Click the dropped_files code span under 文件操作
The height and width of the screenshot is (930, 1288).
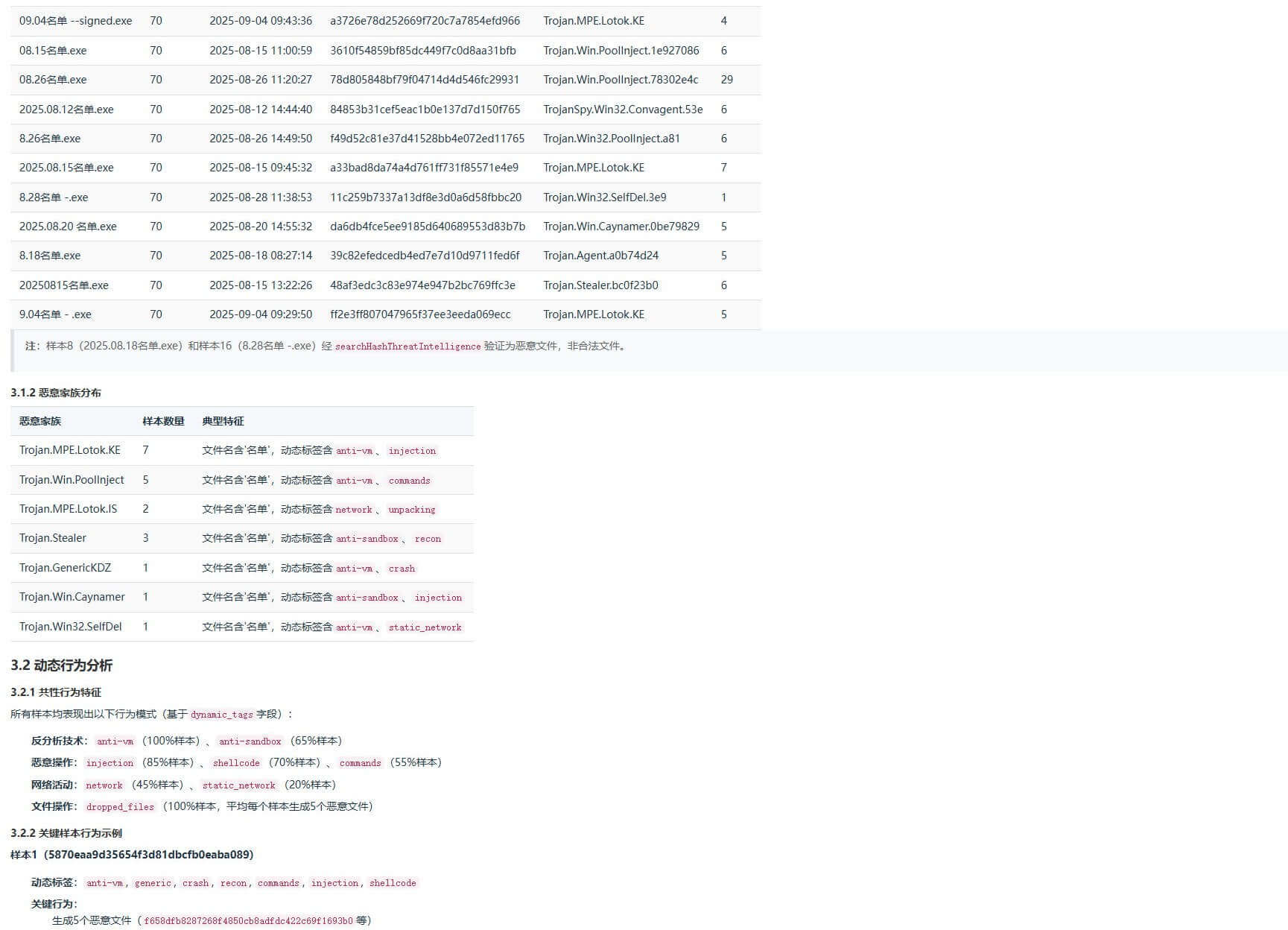pos(119,806)
